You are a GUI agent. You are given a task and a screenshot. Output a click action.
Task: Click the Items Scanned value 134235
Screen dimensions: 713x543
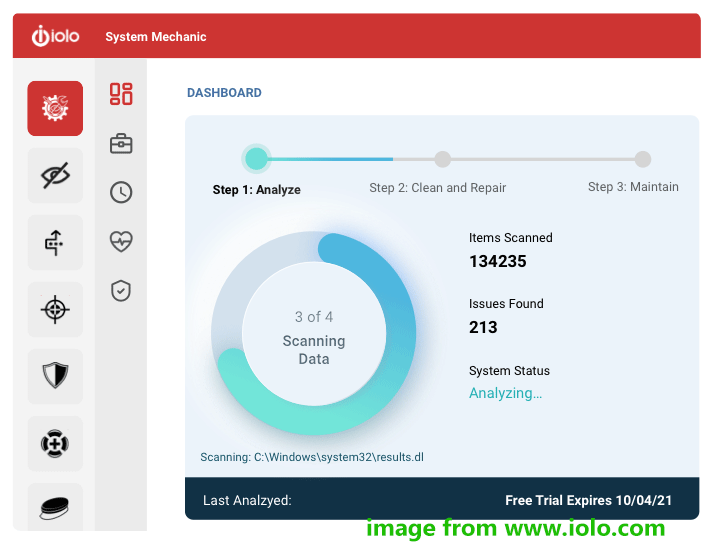click(498, 261)
